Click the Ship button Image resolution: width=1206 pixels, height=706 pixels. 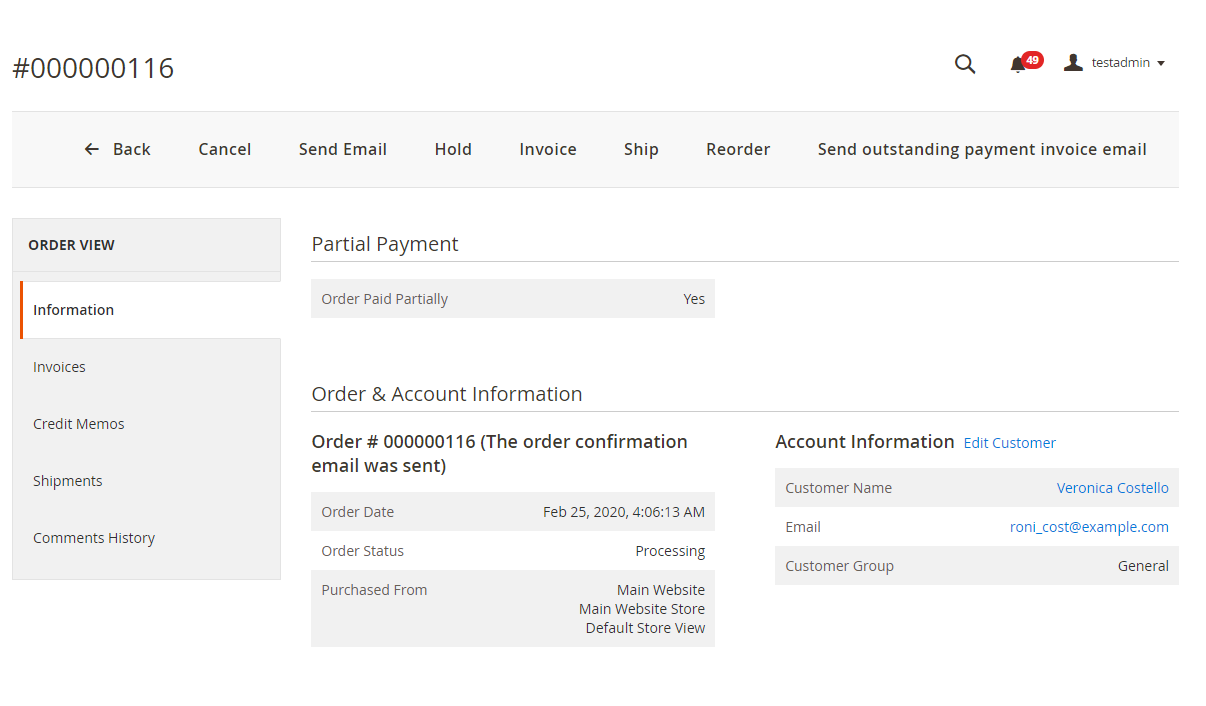(641, 149)
